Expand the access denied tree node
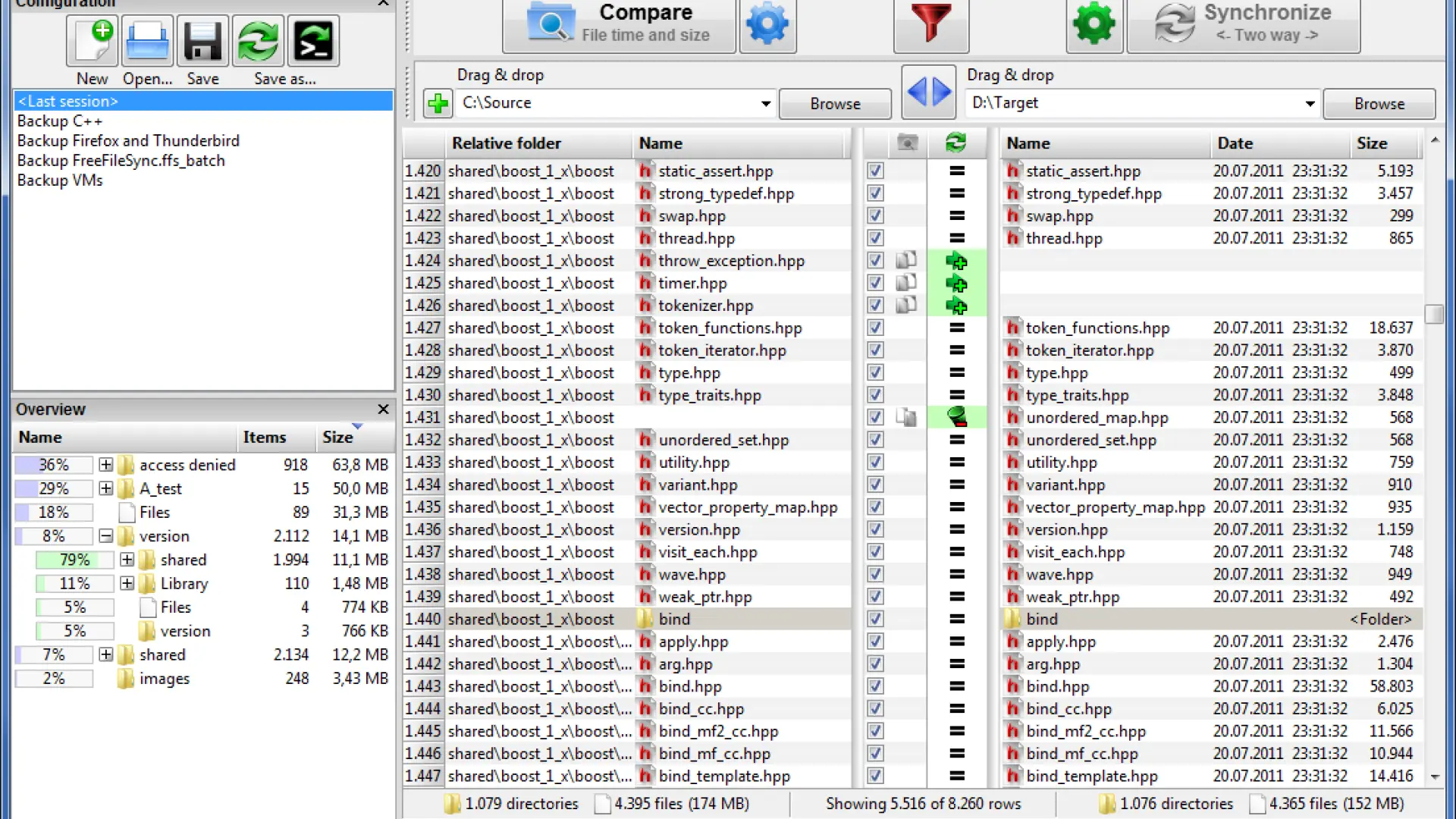The height and width of the screenshot is (819, 1456). click(106, 465)
